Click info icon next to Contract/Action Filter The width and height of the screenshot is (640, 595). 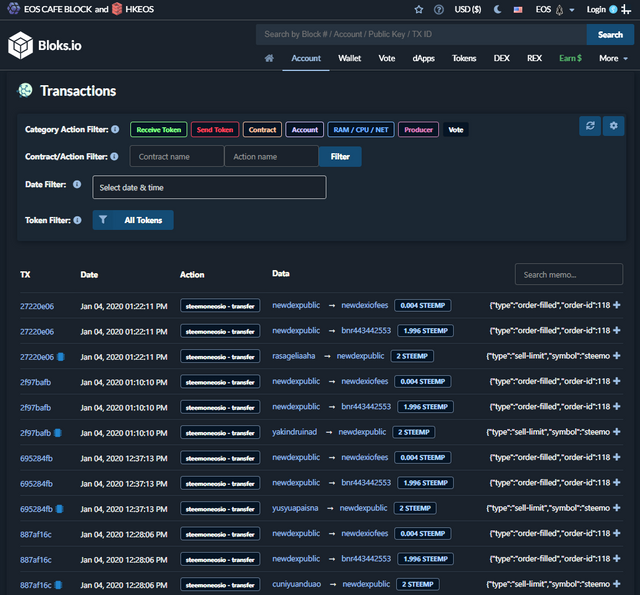(114, 156)
